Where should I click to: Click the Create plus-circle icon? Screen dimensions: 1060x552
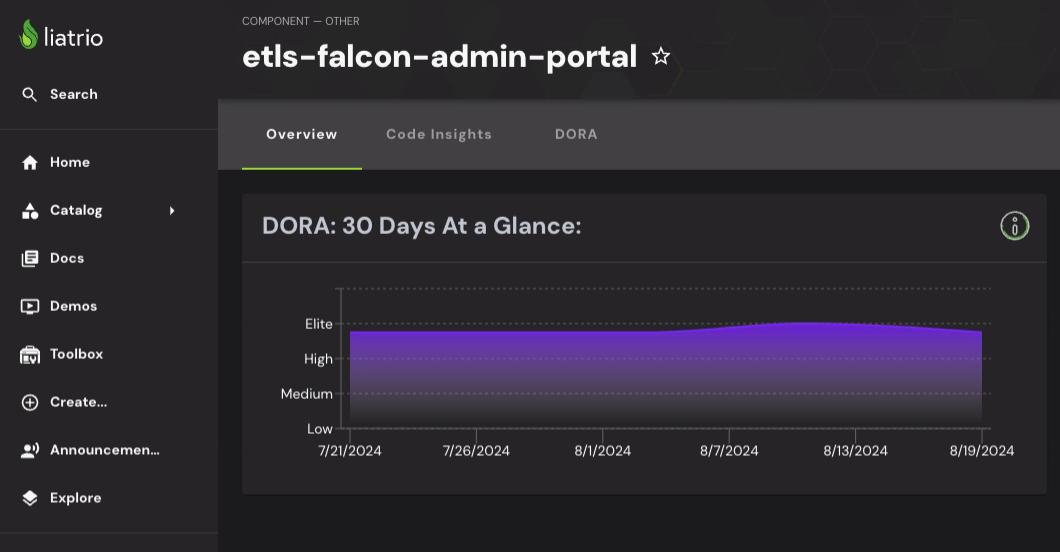[x=30, y=403]
